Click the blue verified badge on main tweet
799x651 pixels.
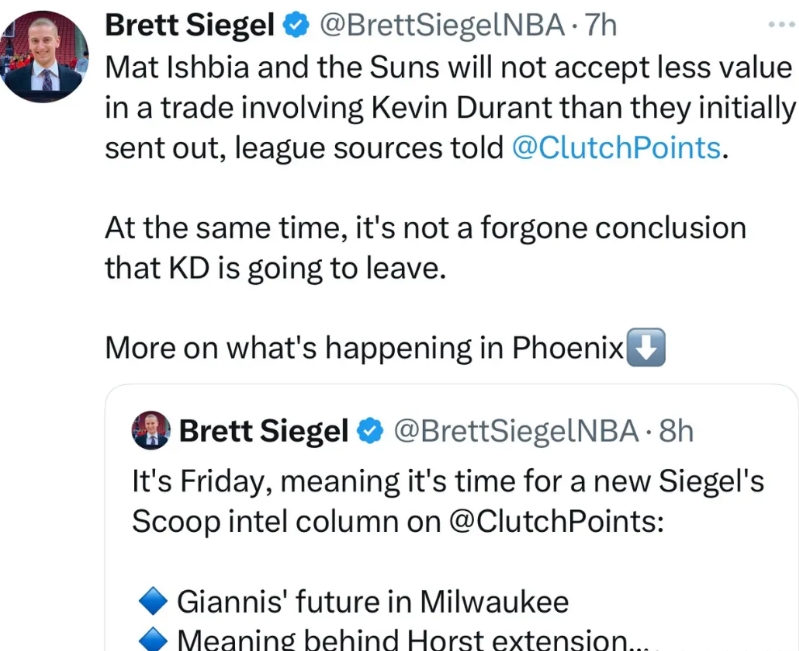(296, 25)
